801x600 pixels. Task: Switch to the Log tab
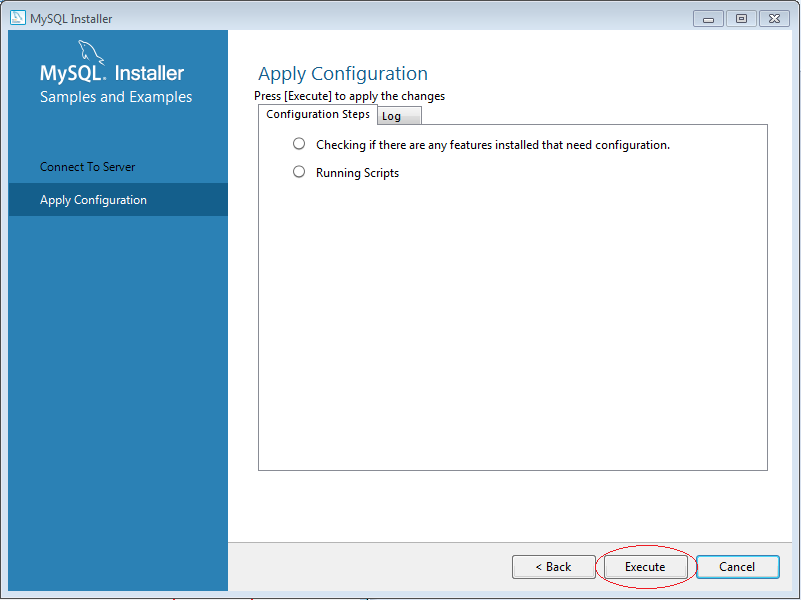coord(399,116)
